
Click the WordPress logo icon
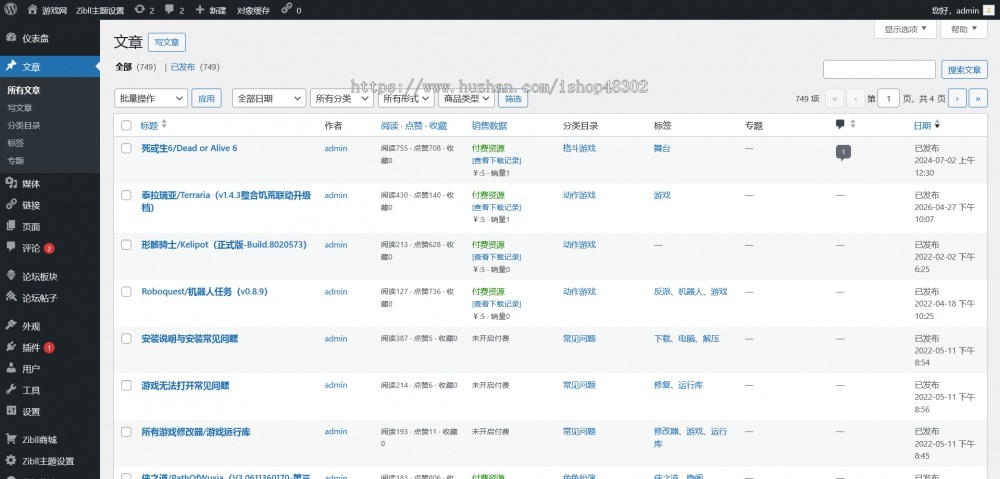point(11,10)
